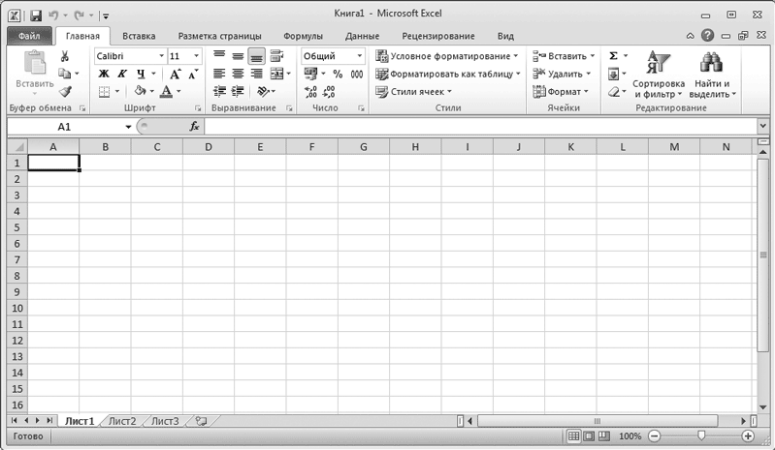Click the zoom slider handle
This screenshot has width=775, height=450.
(x=701, y=436)
